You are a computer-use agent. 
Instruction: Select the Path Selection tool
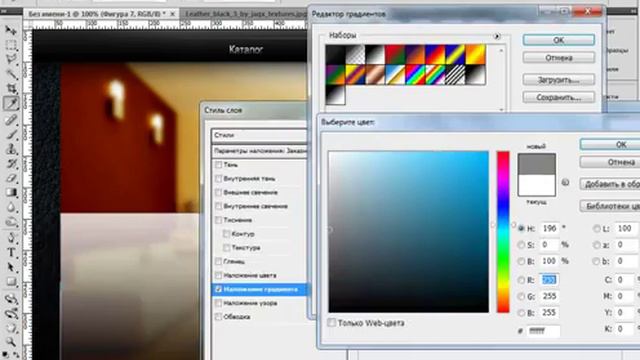coord(11,267)
